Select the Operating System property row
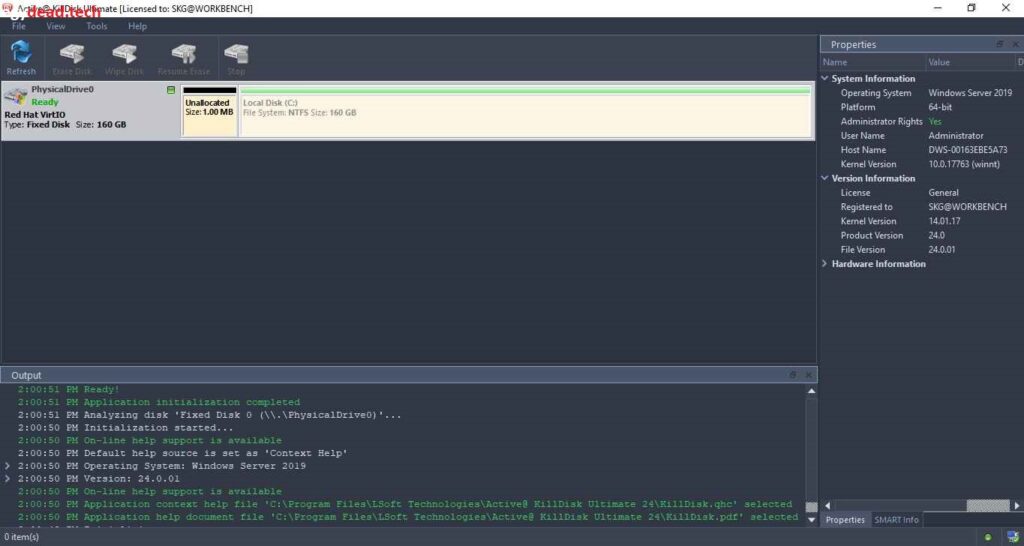This screenshot has height=546, width=1024. 921,93
